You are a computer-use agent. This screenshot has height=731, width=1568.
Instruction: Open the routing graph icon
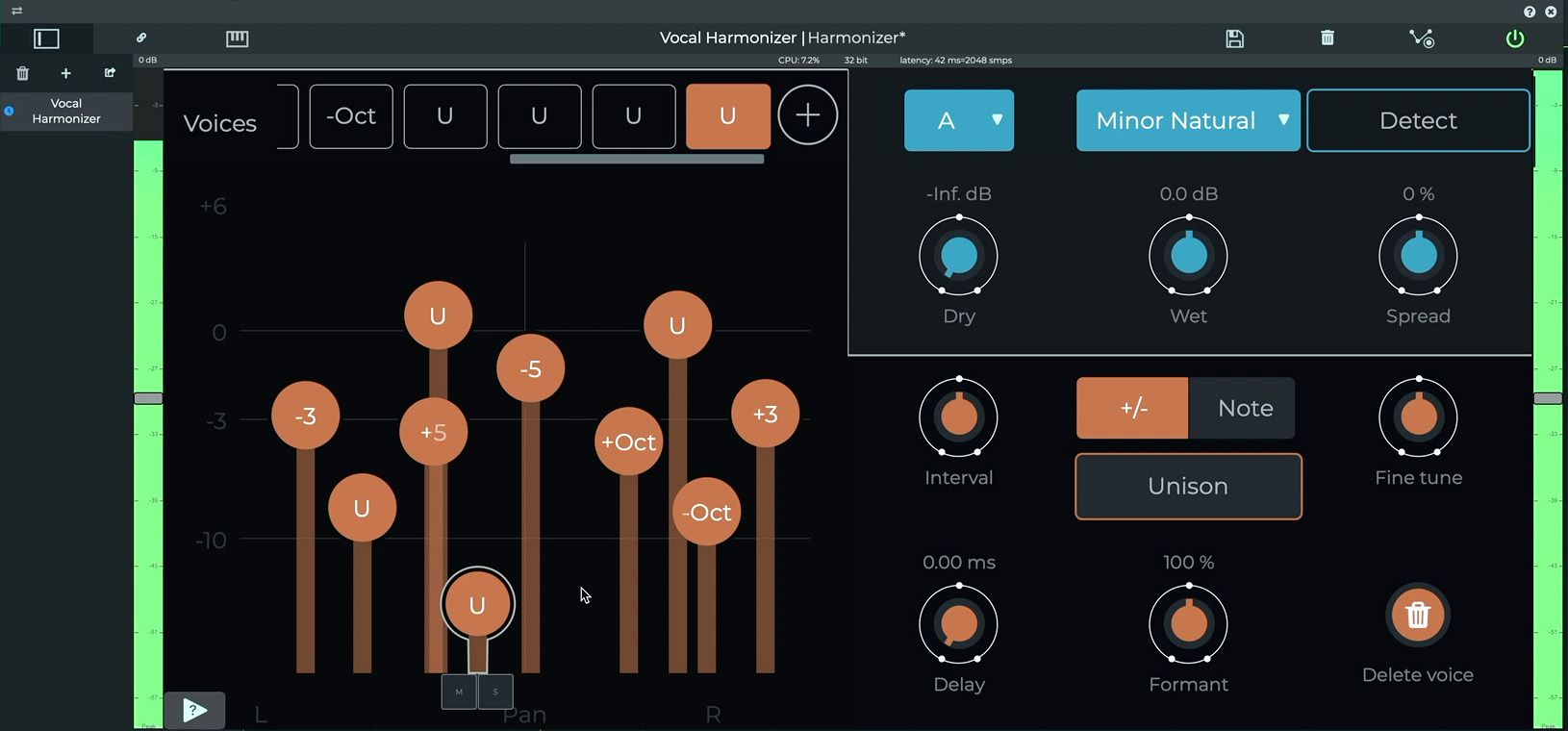click(1422, 38)
